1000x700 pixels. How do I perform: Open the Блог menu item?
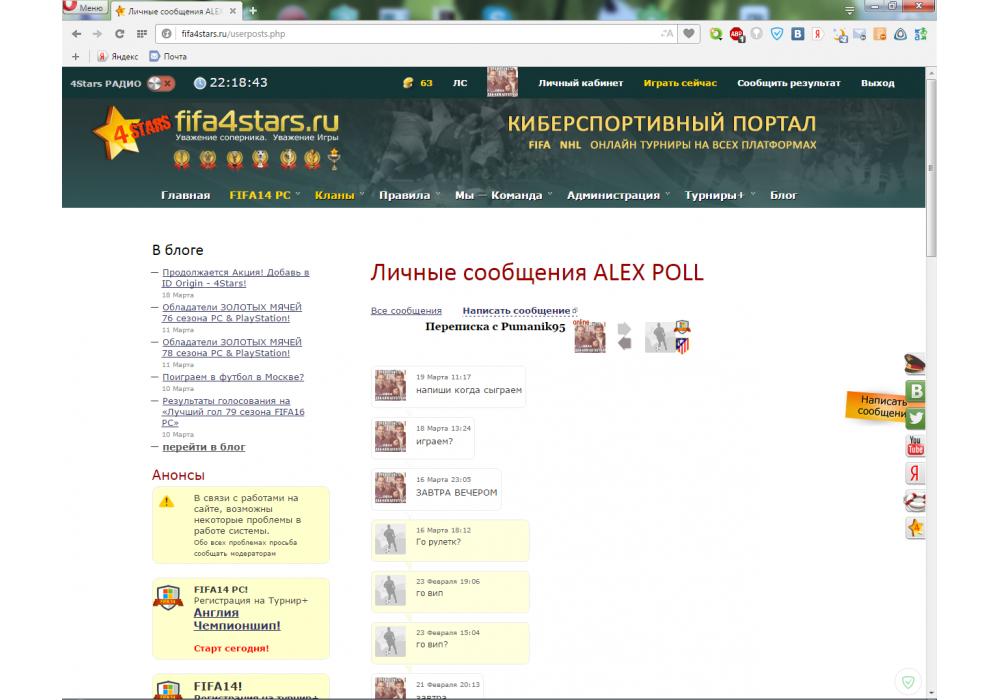coord(783,195)
